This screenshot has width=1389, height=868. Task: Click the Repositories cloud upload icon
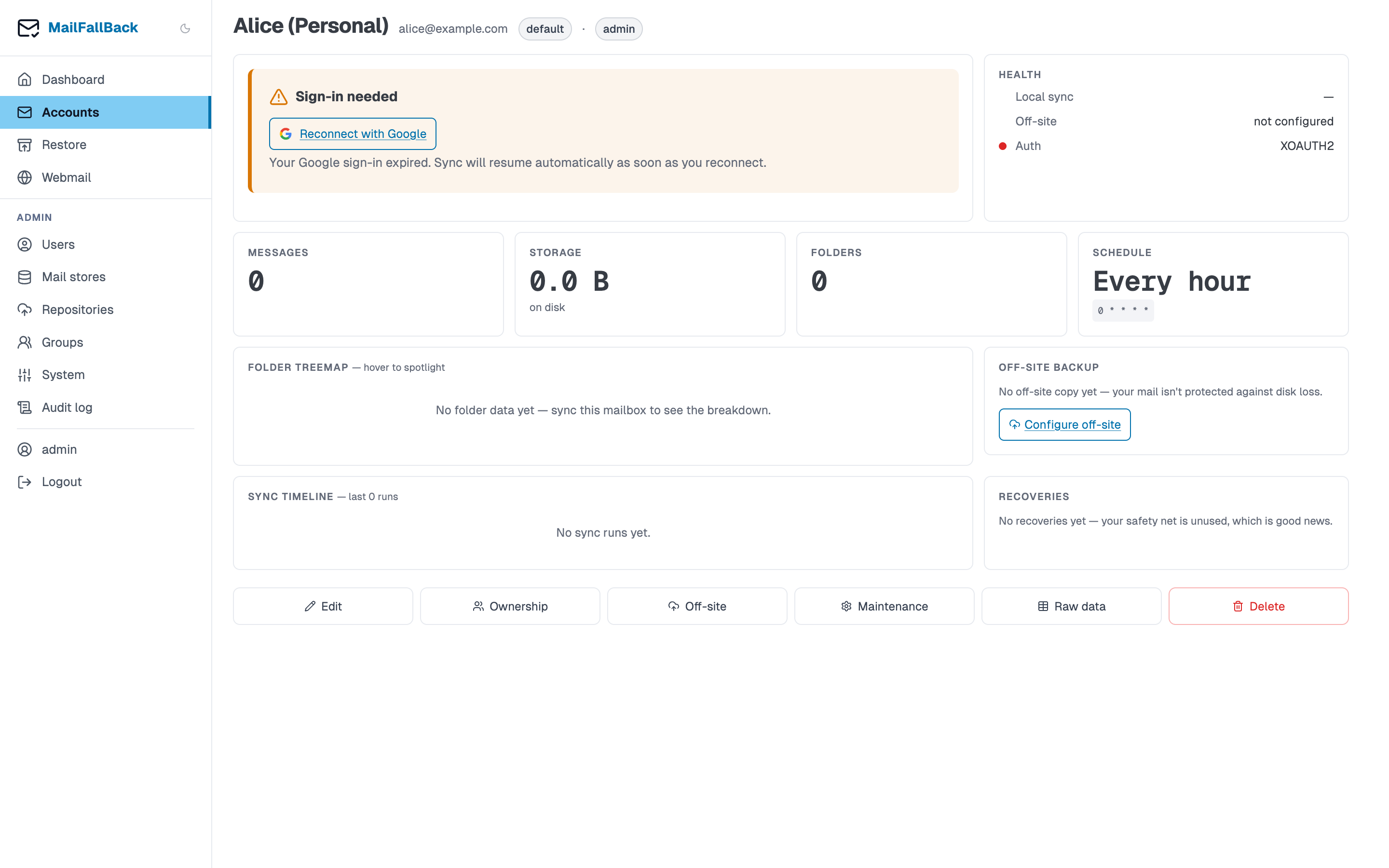(x=25, y=310)
